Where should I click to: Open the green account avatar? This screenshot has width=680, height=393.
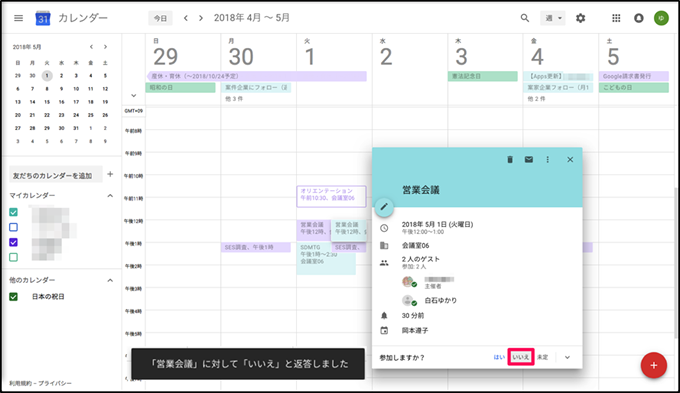[661, 18]
